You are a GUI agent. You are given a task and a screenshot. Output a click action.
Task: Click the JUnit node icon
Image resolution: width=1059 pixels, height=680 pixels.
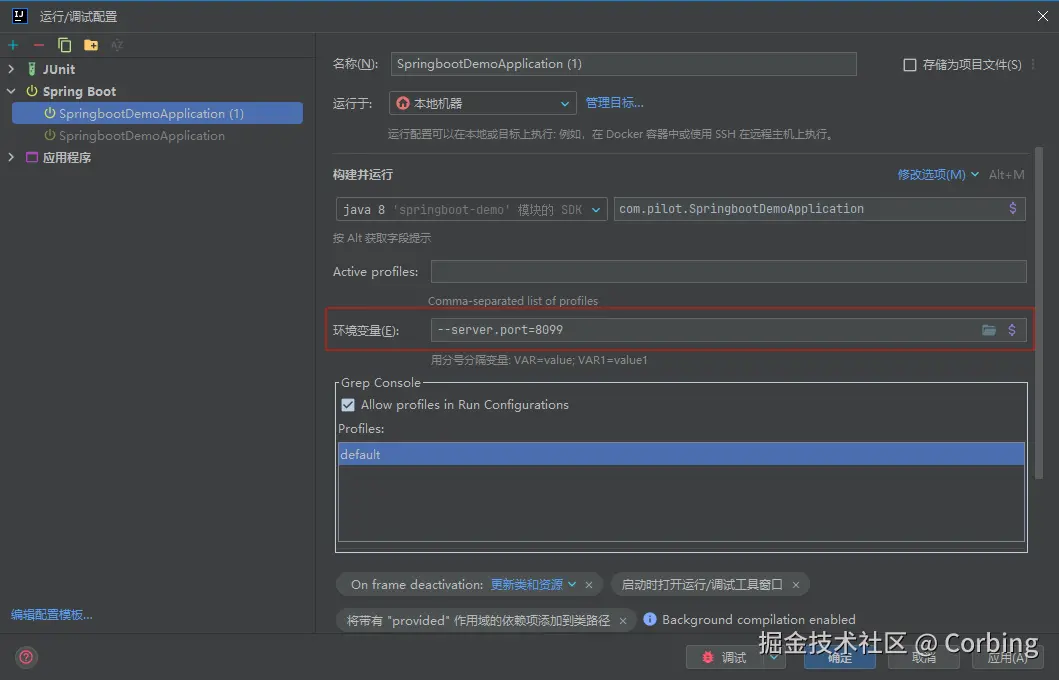click(x=32, y=69)
